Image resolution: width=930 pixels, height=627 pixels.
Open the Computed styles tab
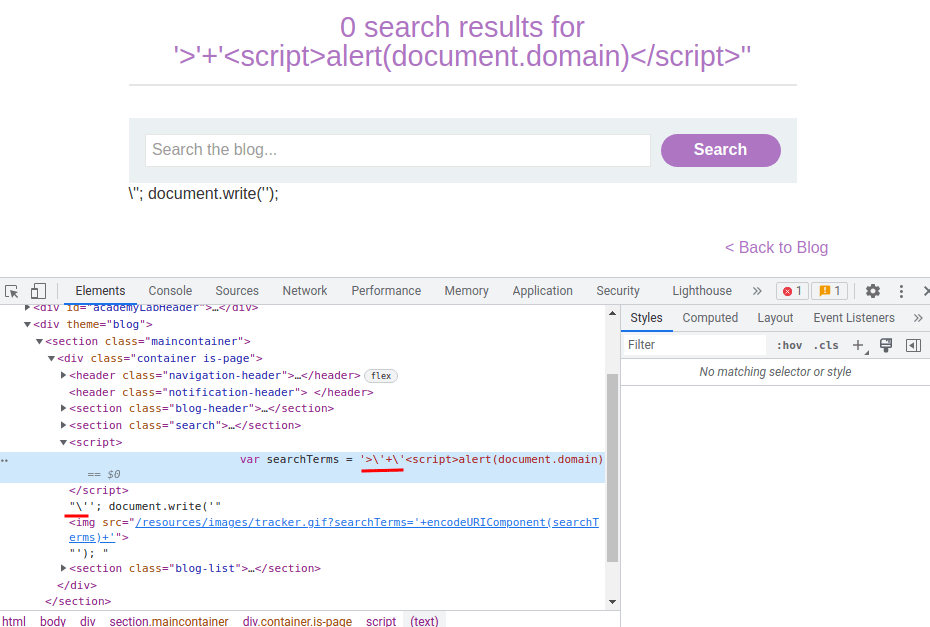coord(710,318)
